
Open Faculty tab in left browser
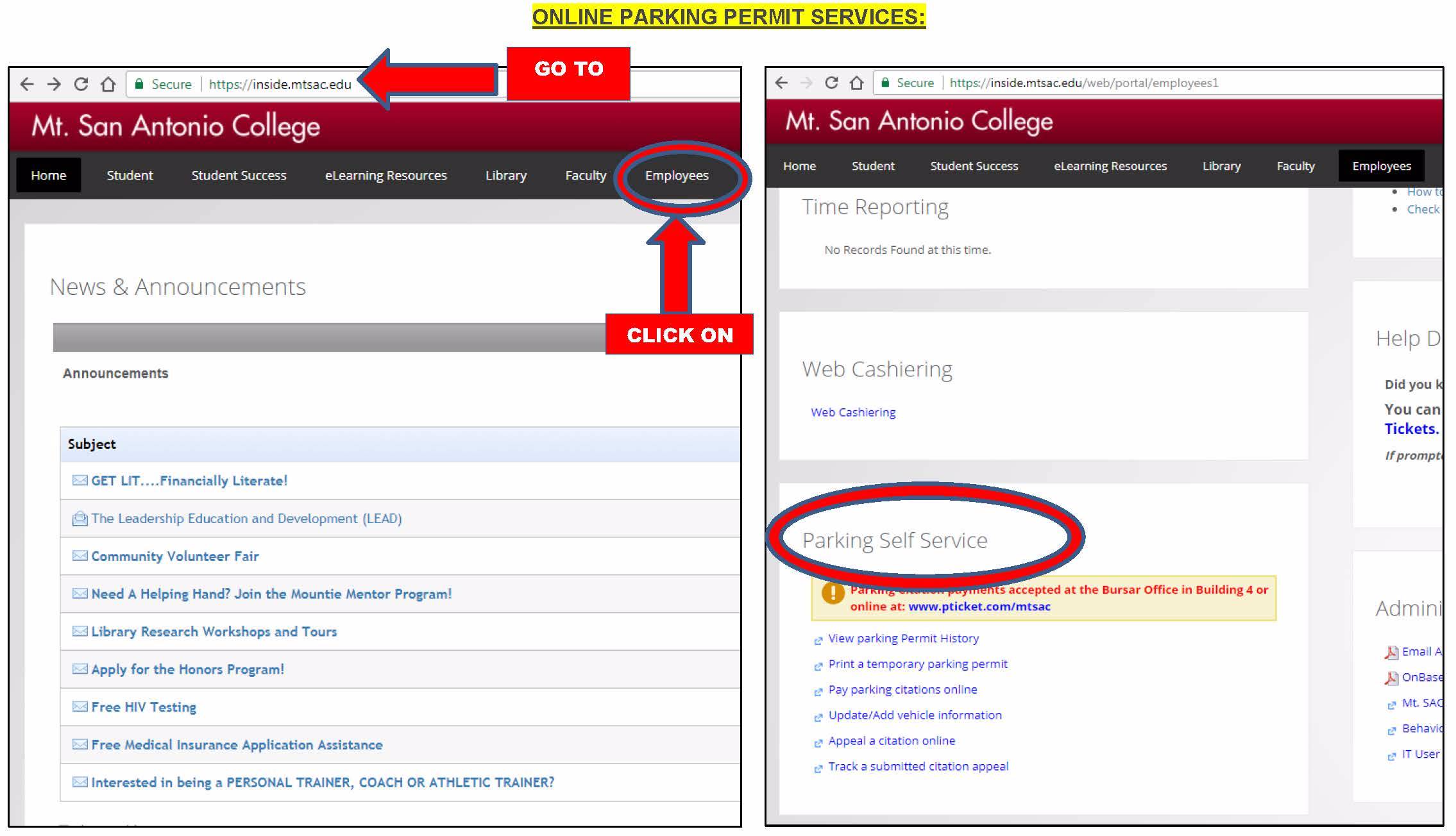tap(585, 175)
